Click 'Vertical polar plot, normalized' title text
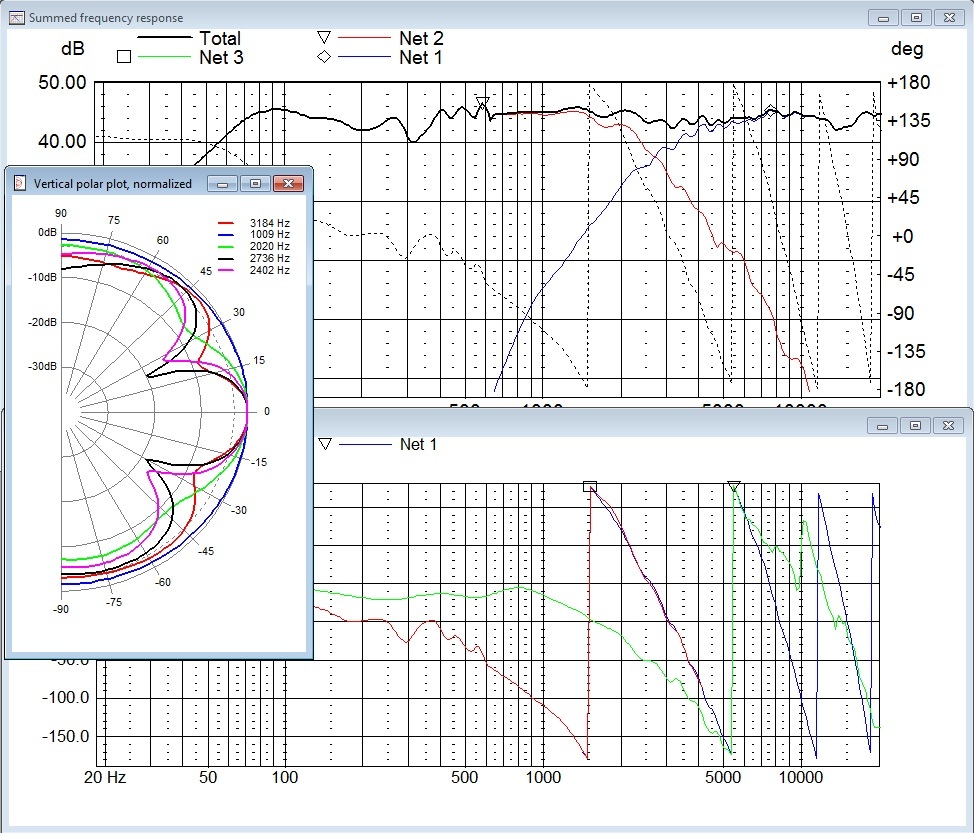The image size is (974, 833). [x=112, y=184]
